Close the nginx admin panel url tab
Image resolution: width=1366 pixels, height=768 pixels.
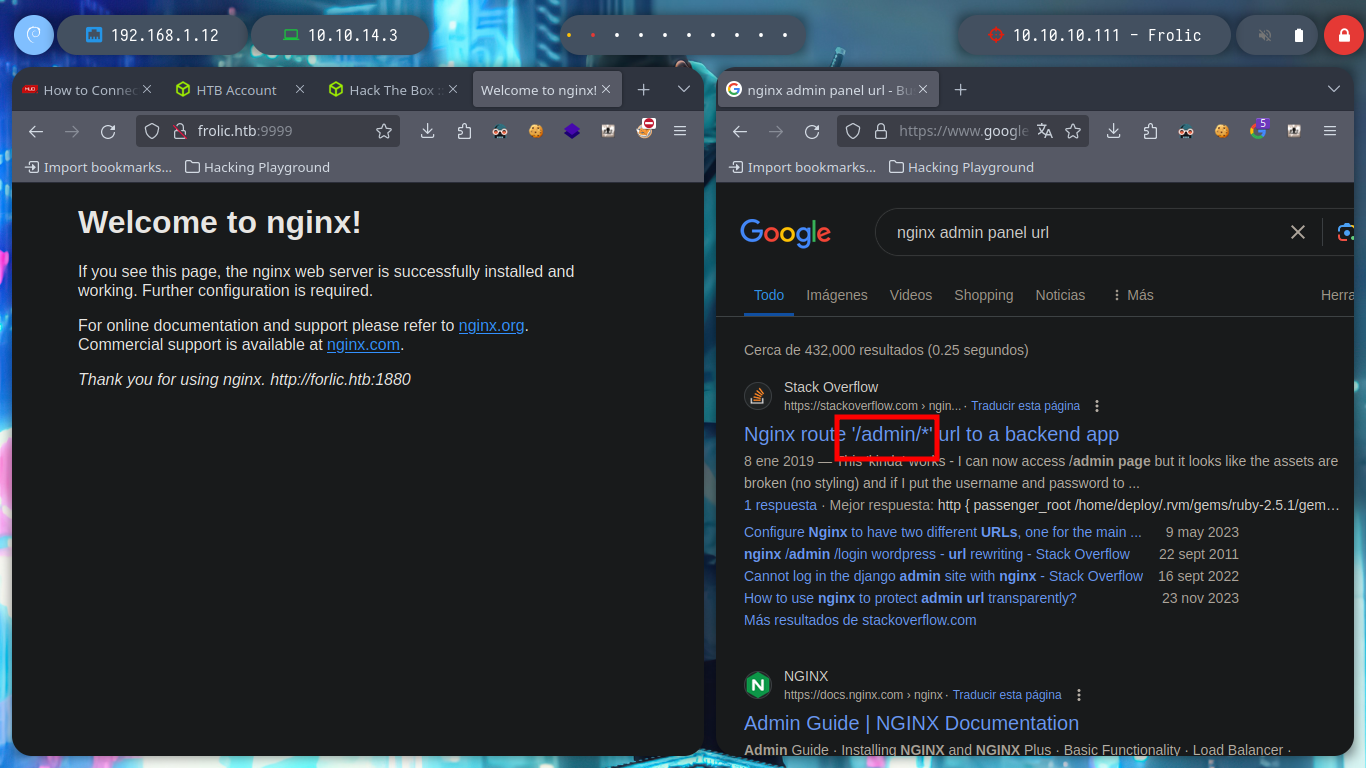click(x=924, y=90)
